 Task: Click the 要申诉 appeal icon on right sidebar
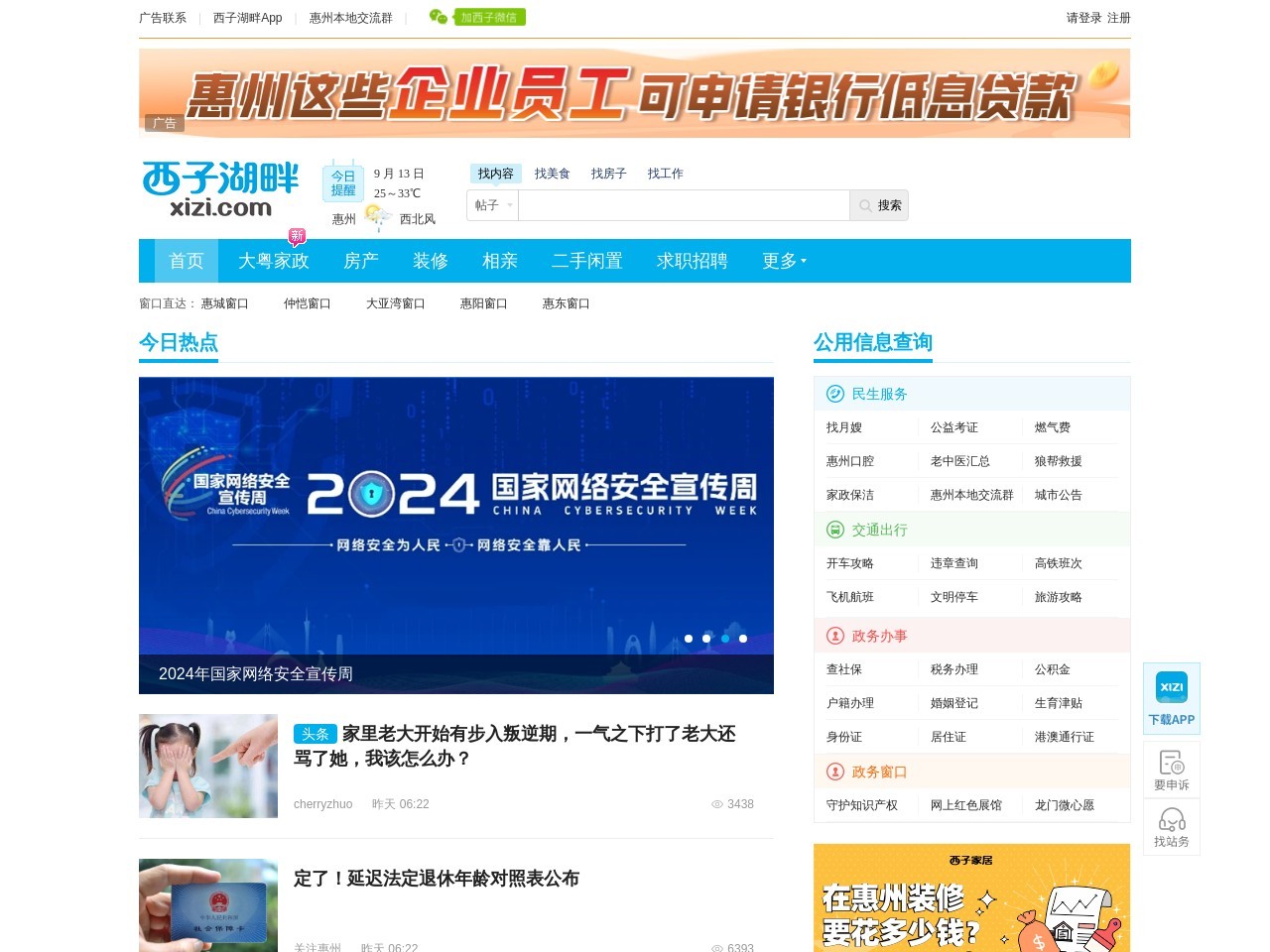[1171, 764]
